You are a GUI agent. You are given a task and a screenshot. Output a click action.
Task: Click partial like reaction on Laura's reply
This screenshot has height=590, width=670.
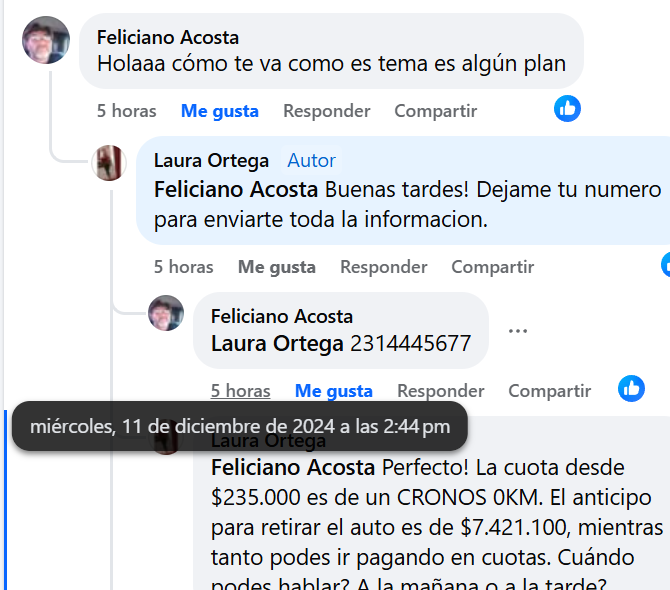[665, 264]
